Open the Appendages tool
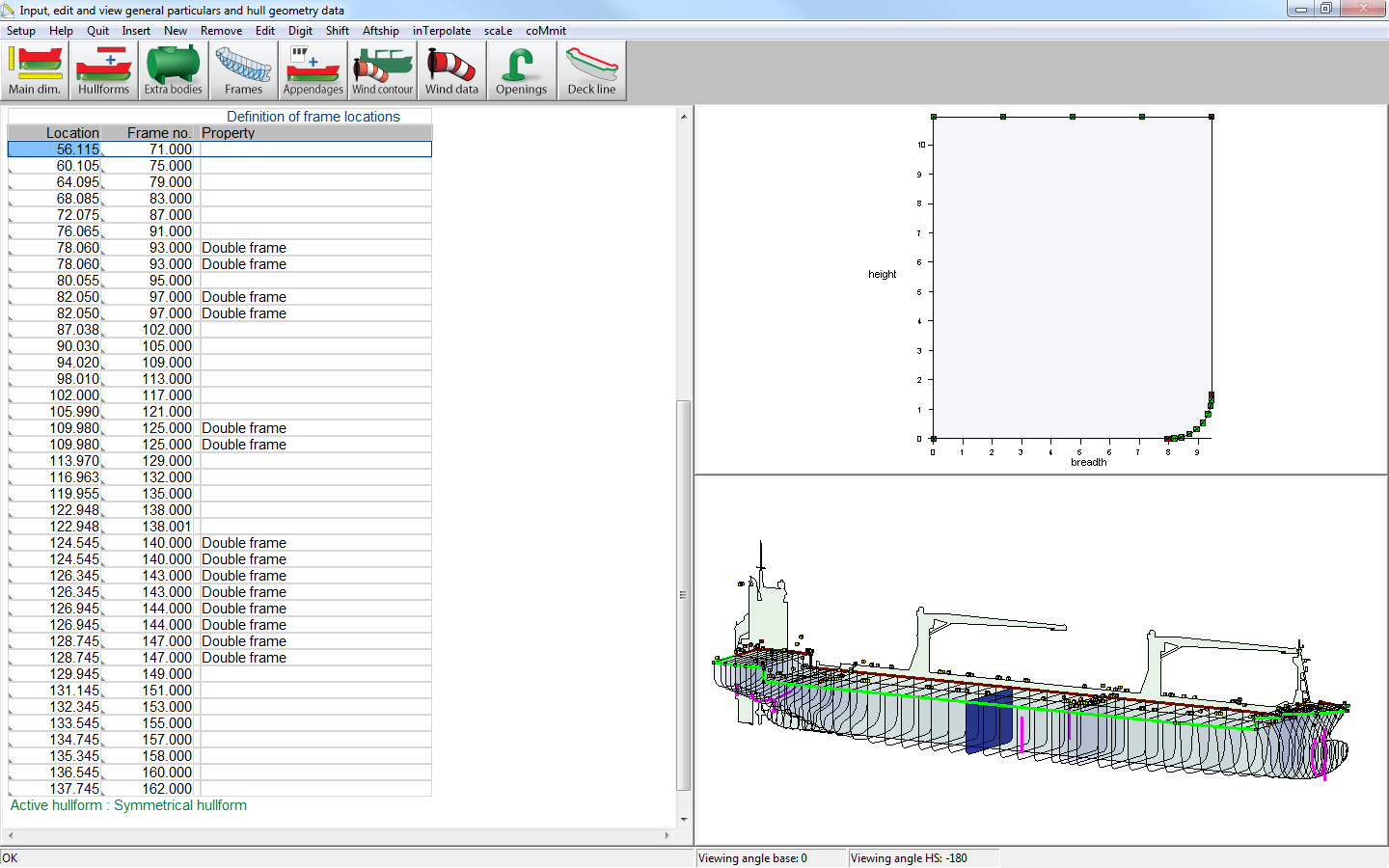The image size is (1389, 868). 313,70
